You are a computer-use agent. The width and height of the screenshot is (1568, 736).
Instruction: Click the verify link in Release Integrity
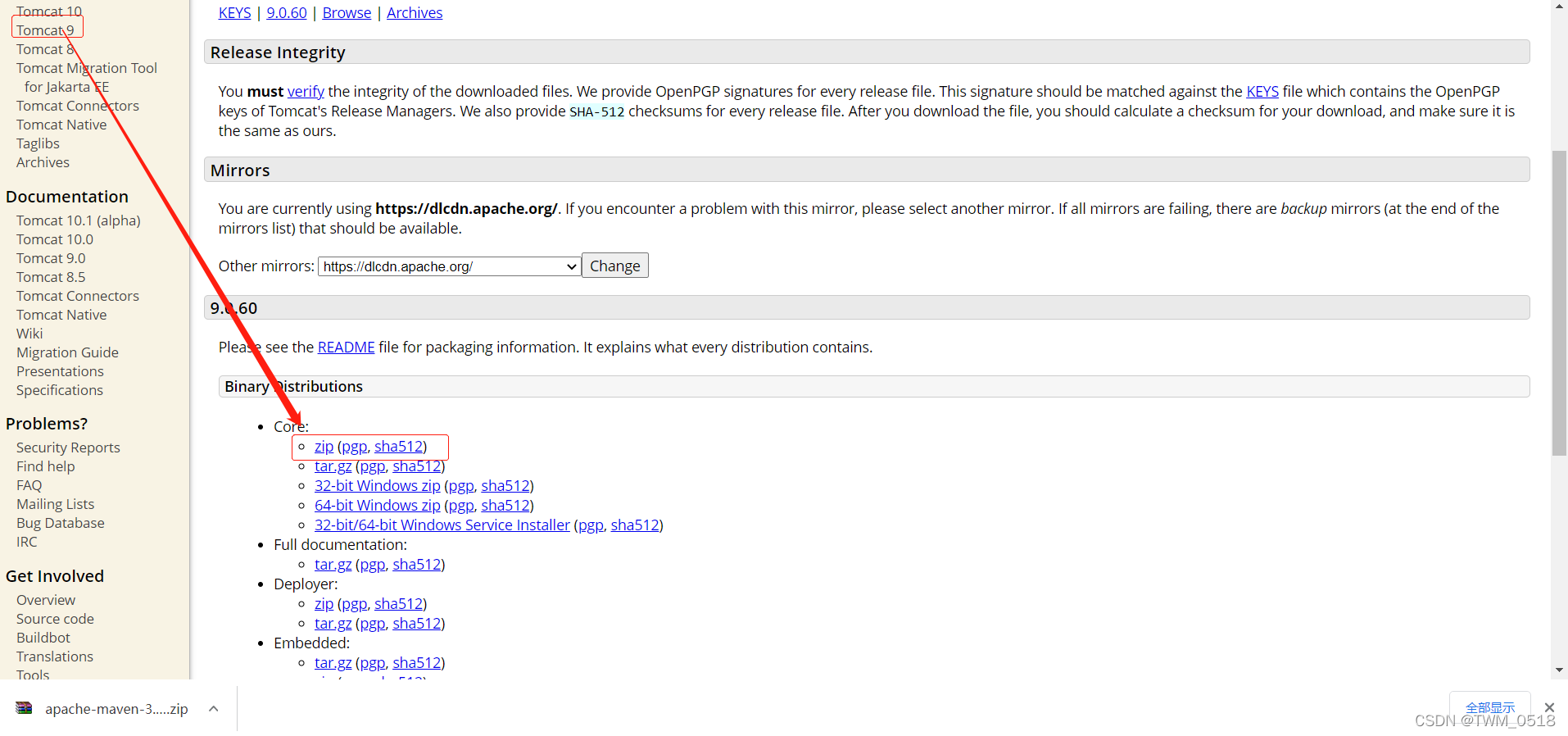[306, 92]
